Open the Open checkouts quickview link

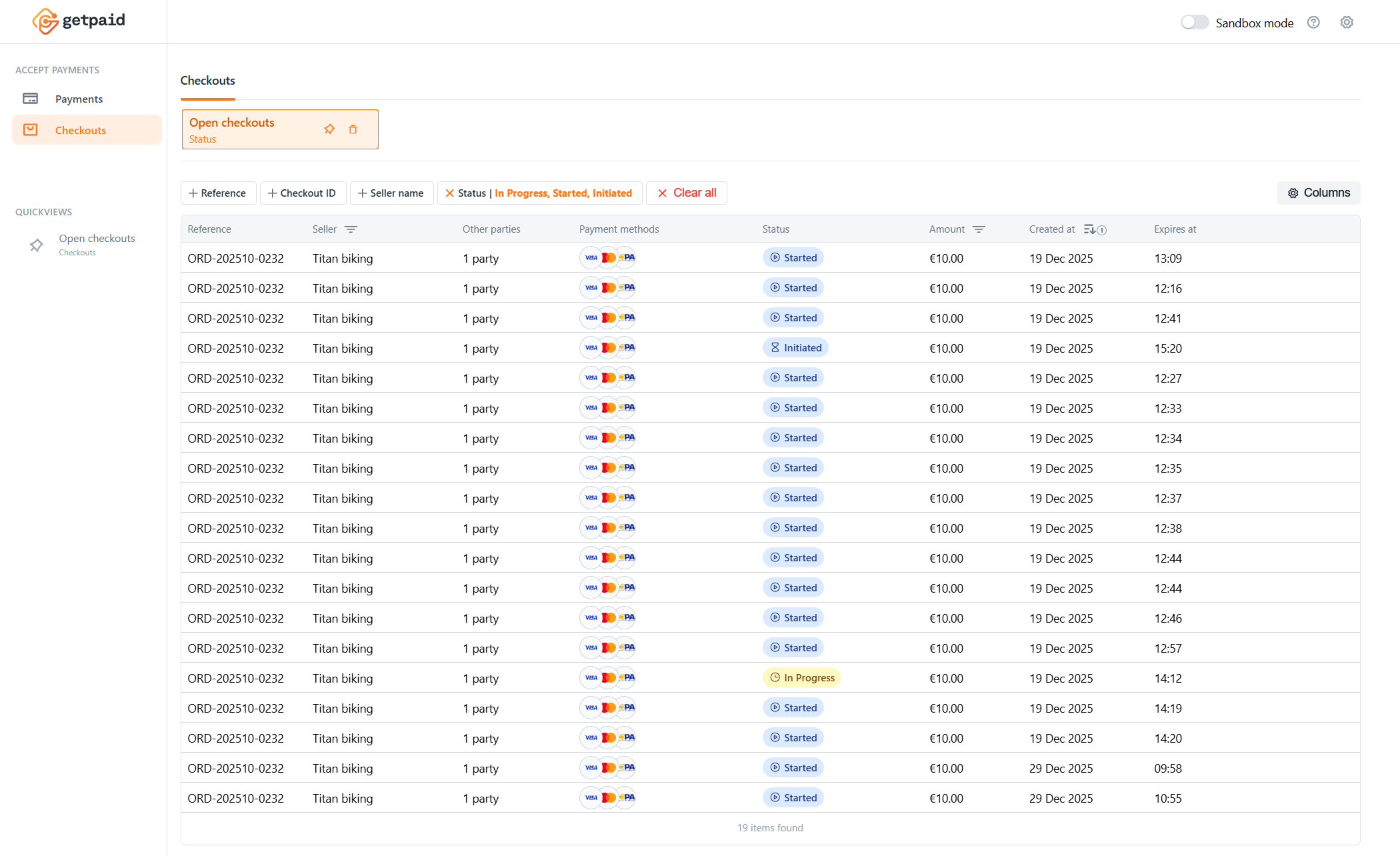[x=97, y=238]
